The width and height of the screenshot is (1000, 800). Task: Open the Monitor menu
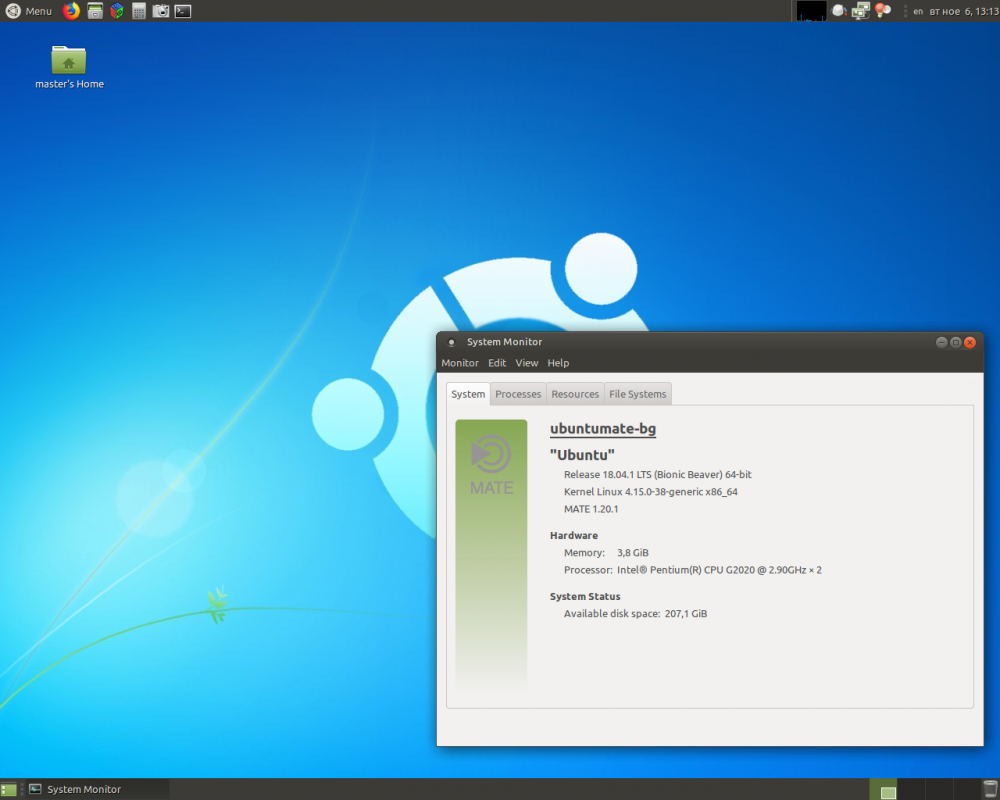click(460, 363)
